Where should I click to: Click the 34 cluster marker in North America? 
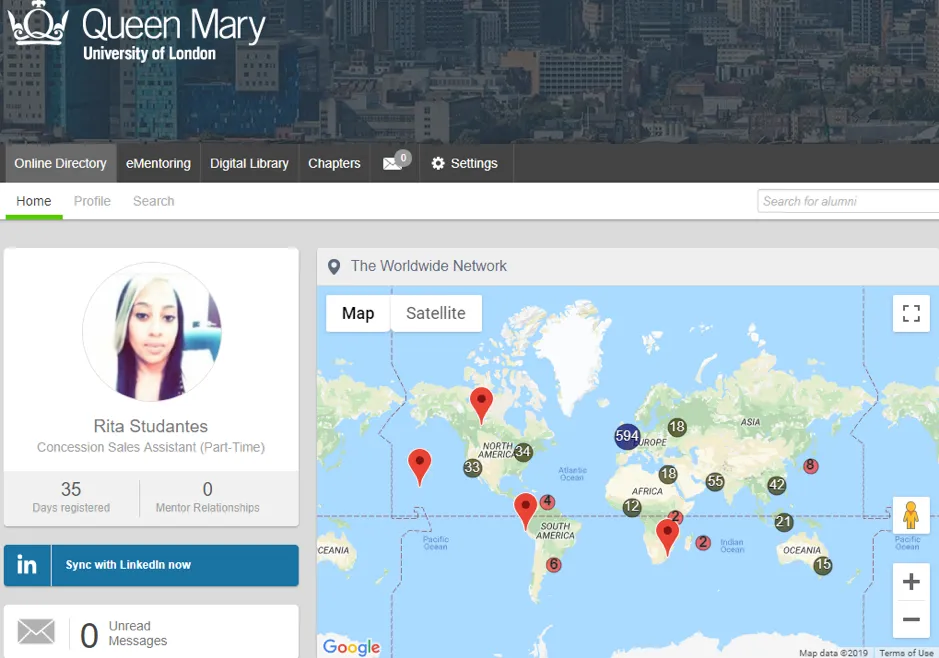(x=523, y=451)
